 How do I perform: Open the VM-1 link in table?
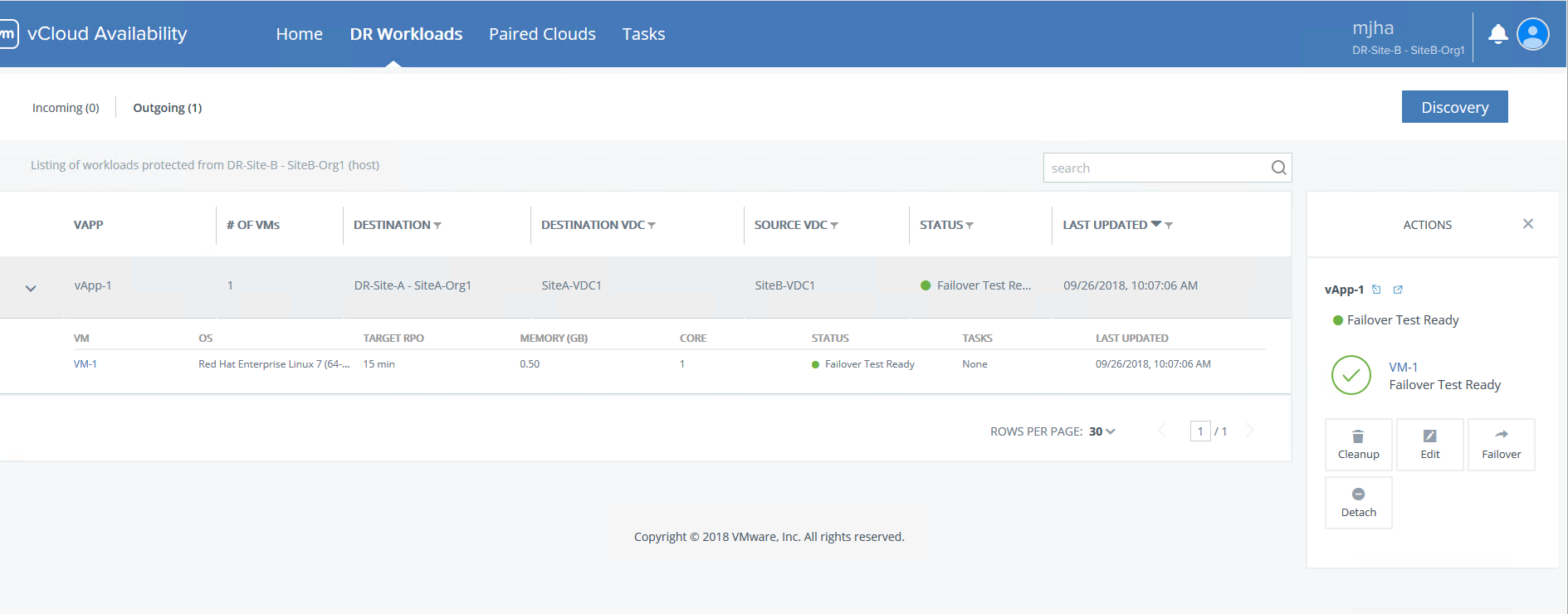click(85, 364)
